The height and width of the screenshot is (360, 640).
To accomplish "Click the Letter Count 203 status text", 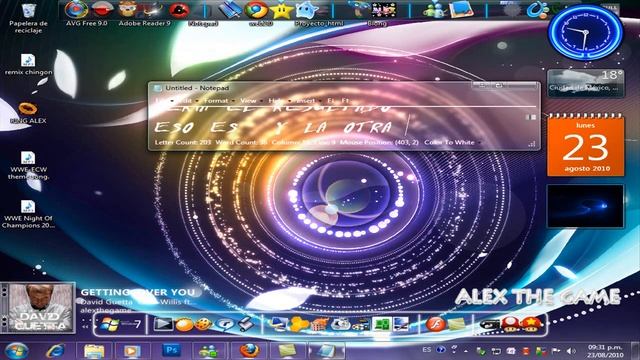I will (183, 142).
